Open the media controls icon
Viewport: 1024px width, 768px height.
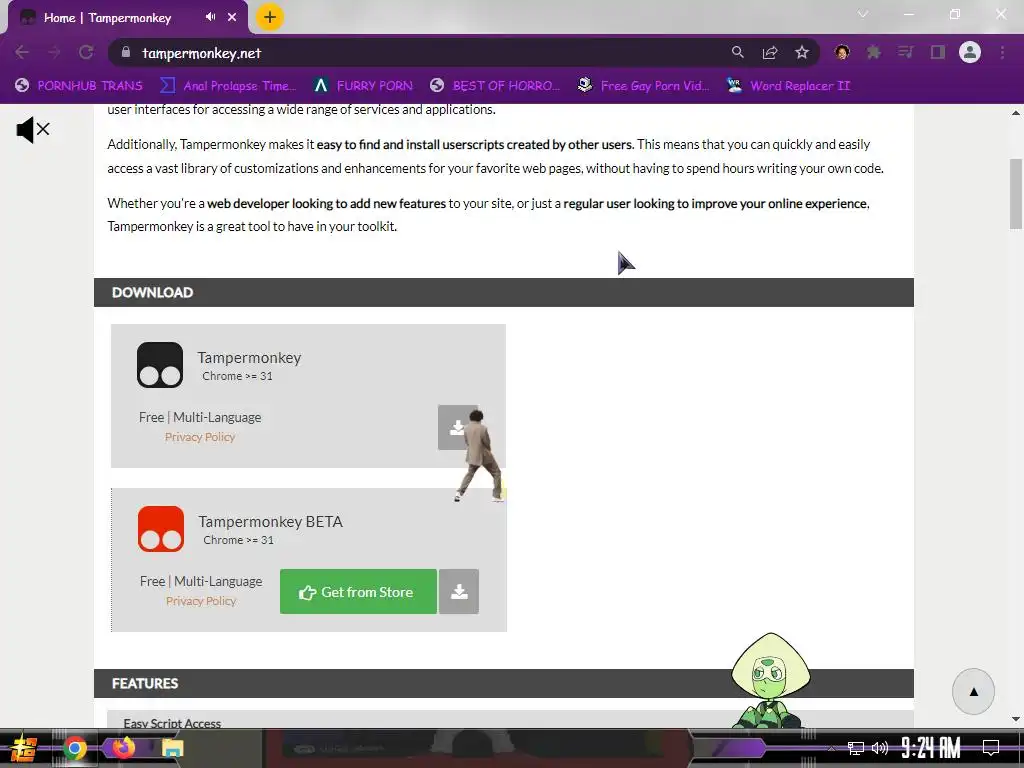(x=906, y=52)
